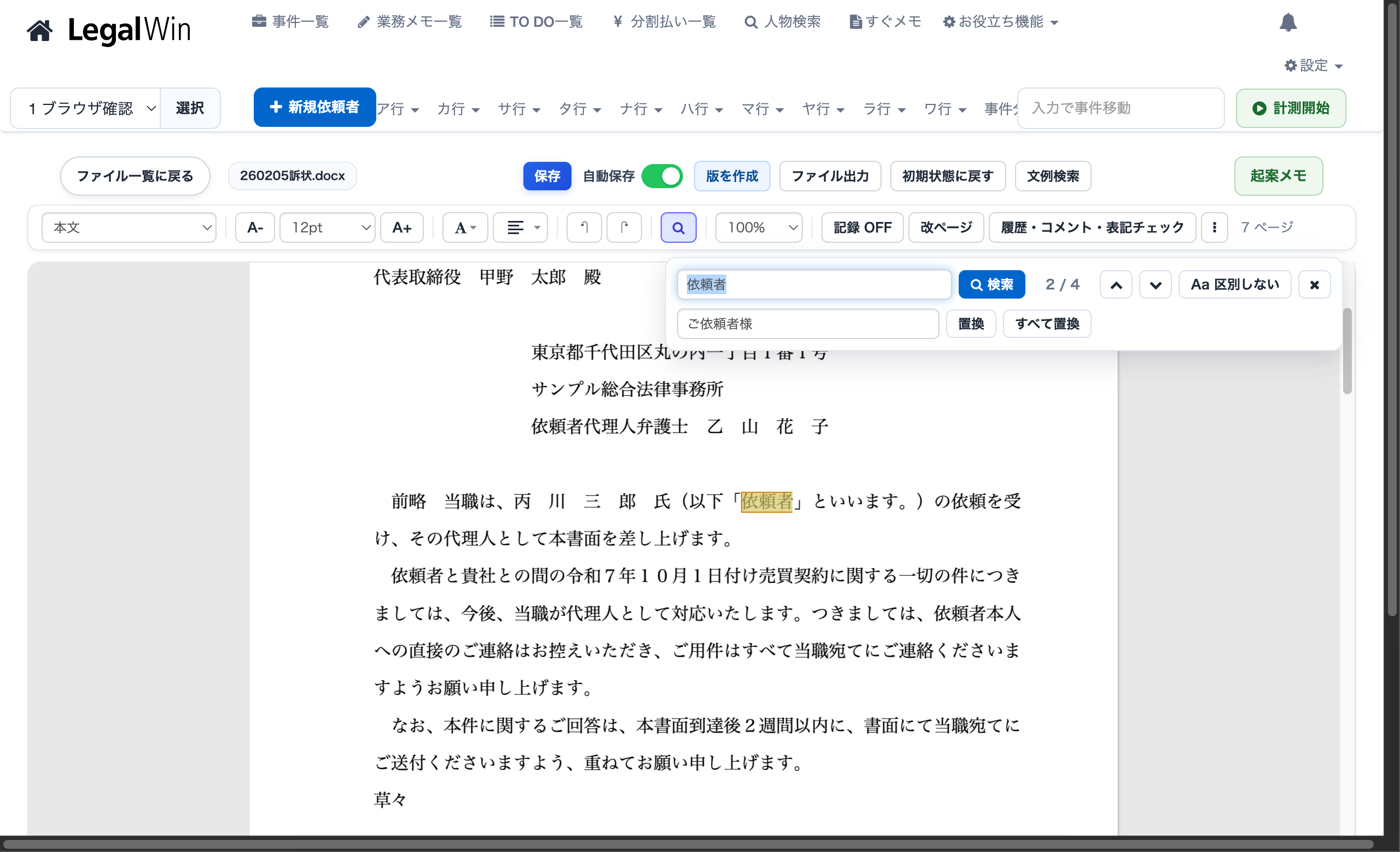
Task: Expand the カ行 client list
Action: tap(458, 108)
